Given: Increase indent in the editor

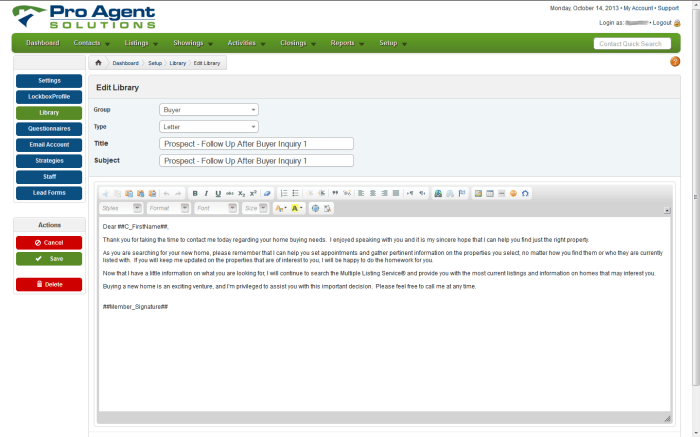Looking at the screenshot, I should [x=321, y=193].
